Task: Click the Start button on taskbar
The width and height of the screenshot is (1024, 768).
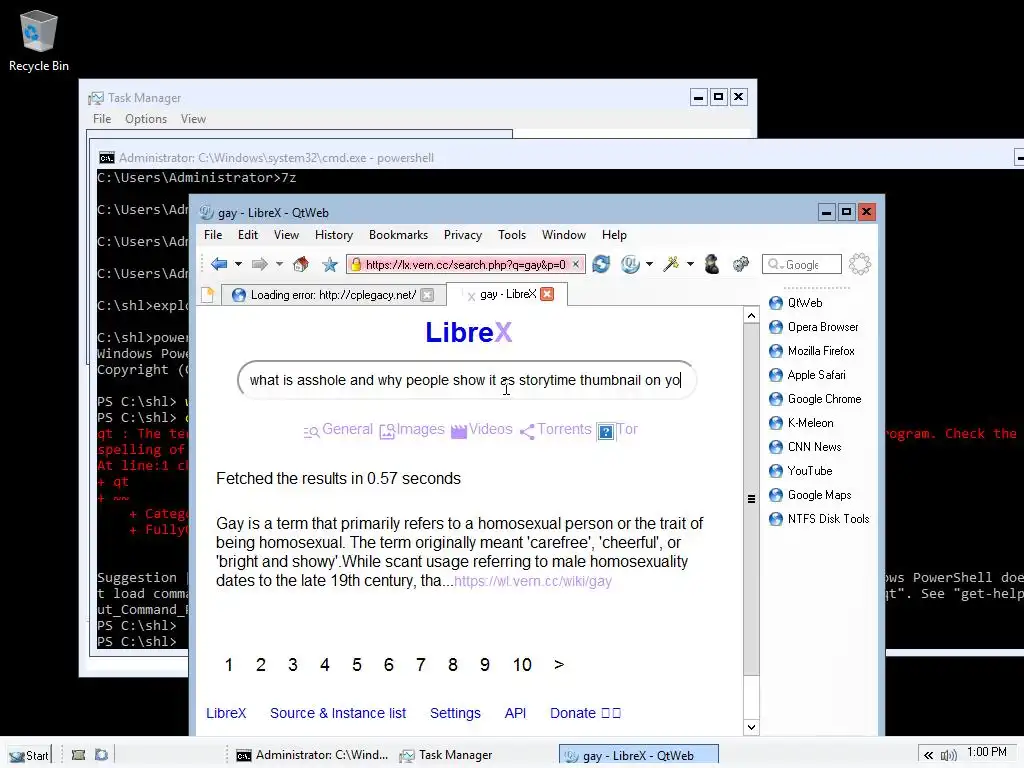Action: [29, 755]
